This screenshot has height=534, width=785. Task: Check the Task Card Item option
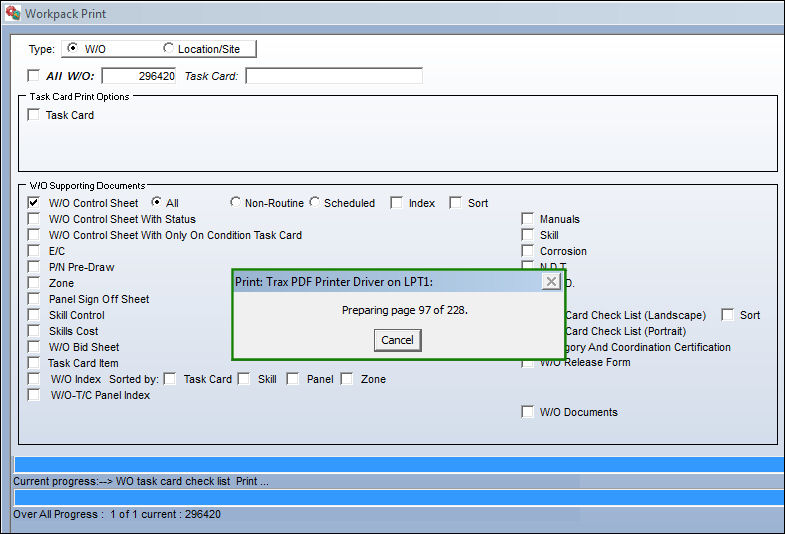(x=33, y=363)
